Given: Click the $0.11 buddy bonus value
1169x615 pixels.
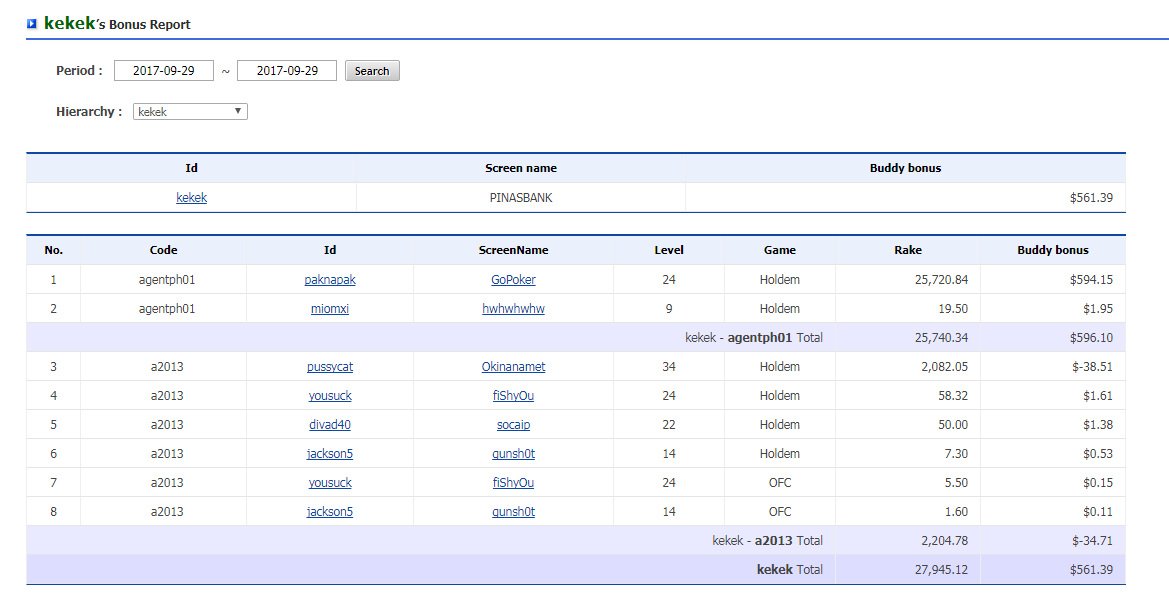Looking at the screenshot, I should (x=1098, y=512).
